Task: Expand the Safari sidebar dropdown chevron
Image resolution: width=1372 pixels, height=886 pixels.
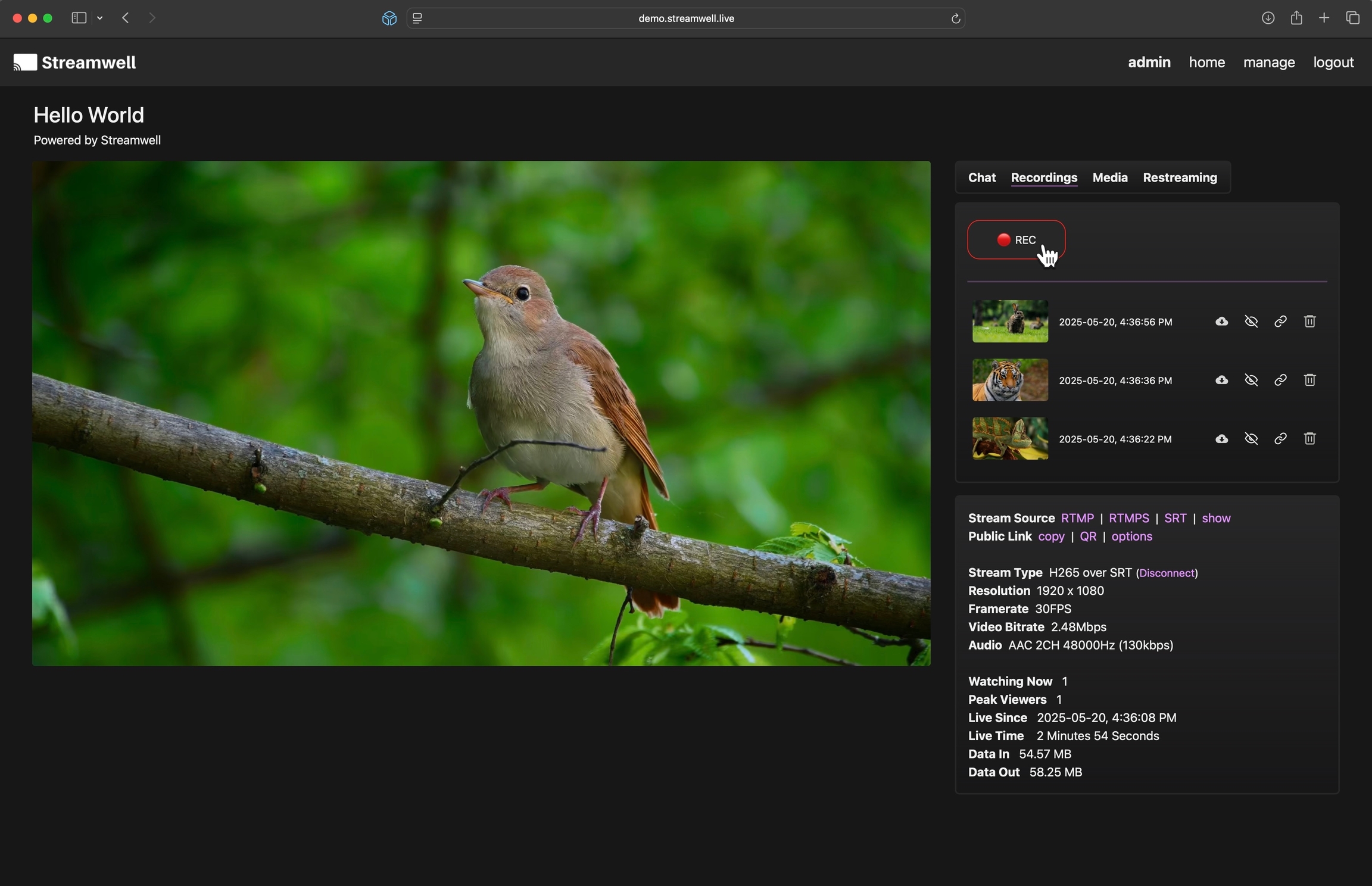Action: pyautogui.click(x=100, y=18)
